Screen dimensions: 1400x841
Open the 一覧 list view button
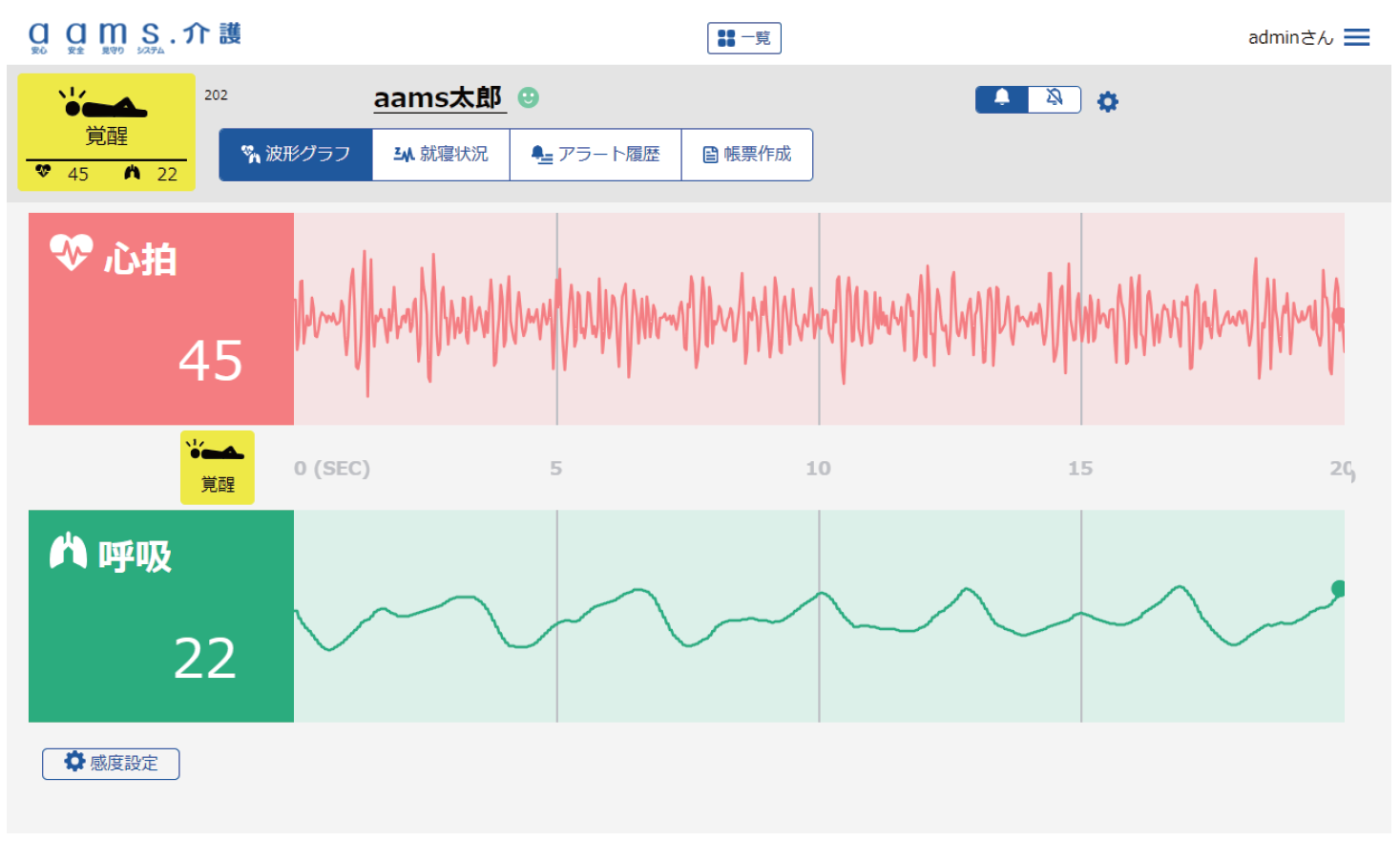744,38
